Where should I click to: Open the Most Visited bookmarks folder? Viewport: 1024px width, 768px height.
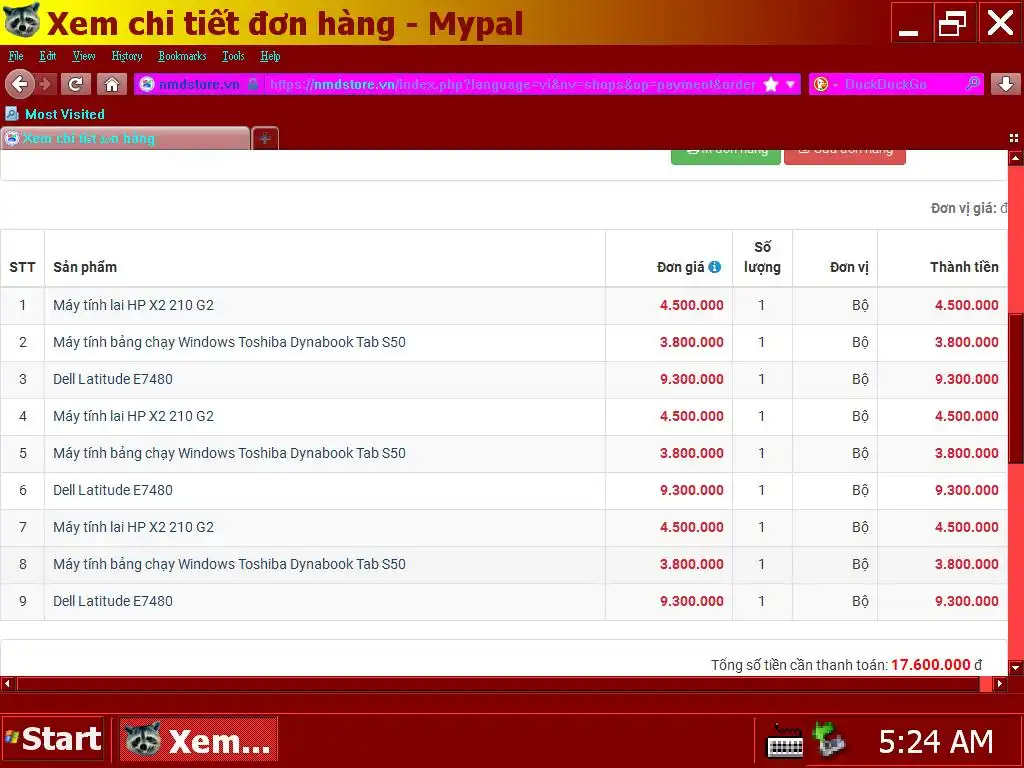tap(55, 114)
